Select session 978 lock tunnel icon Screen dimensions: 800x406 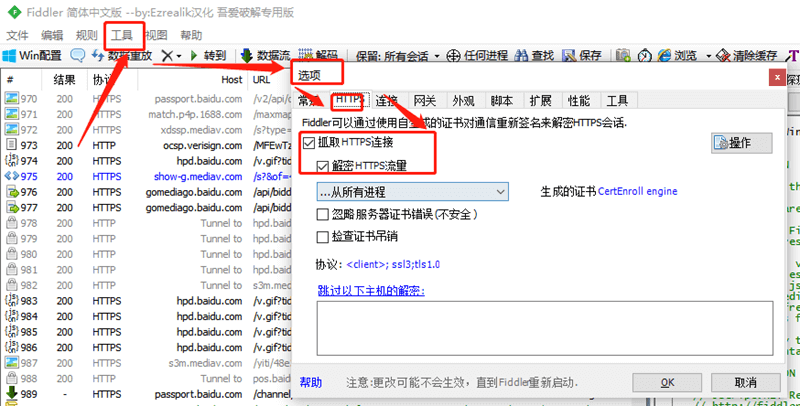(x=11, y=223)
